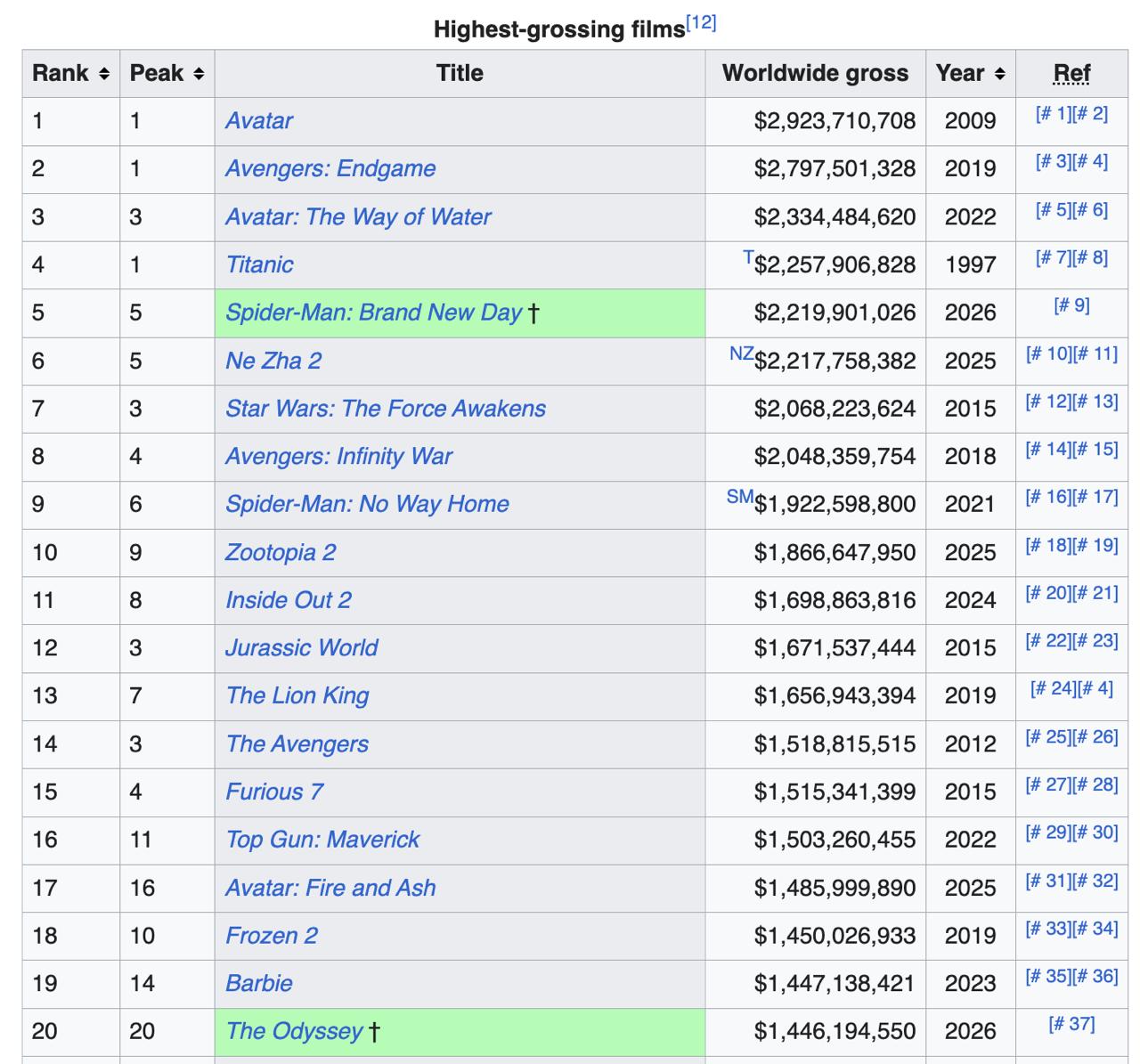Open reference [# 27] for Furious 7
The width and height of the screenshot is (1140, 1064).
pos(1049,785)
